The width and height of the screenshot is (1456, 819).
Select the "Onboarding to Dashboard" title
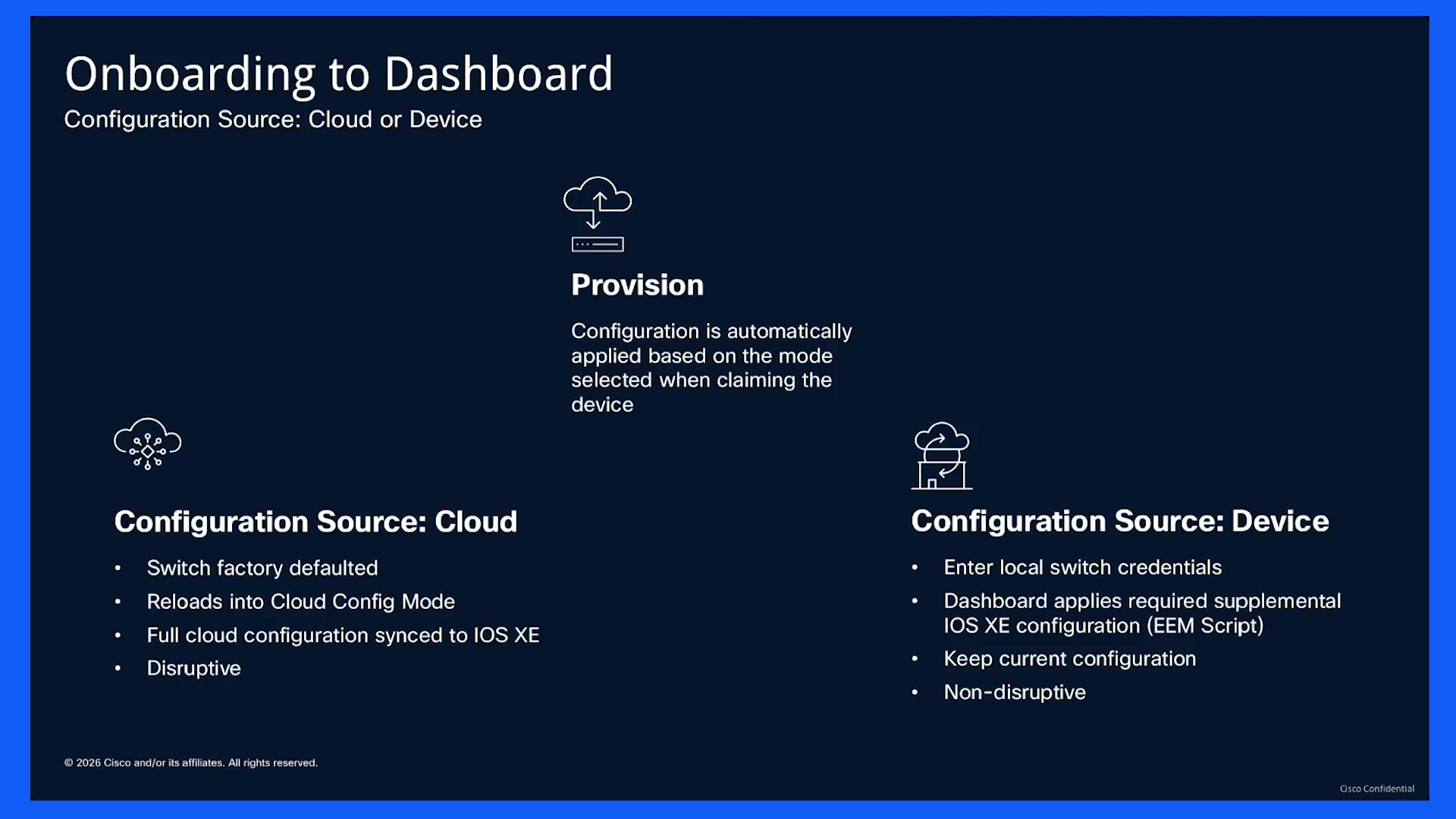(338, 74)
